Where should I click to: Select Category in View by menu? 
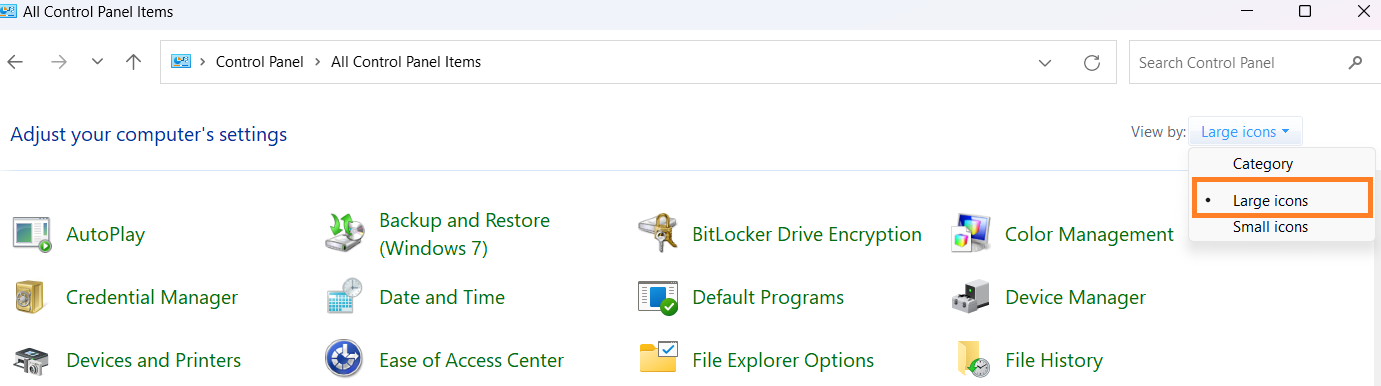click(1282, 163)
